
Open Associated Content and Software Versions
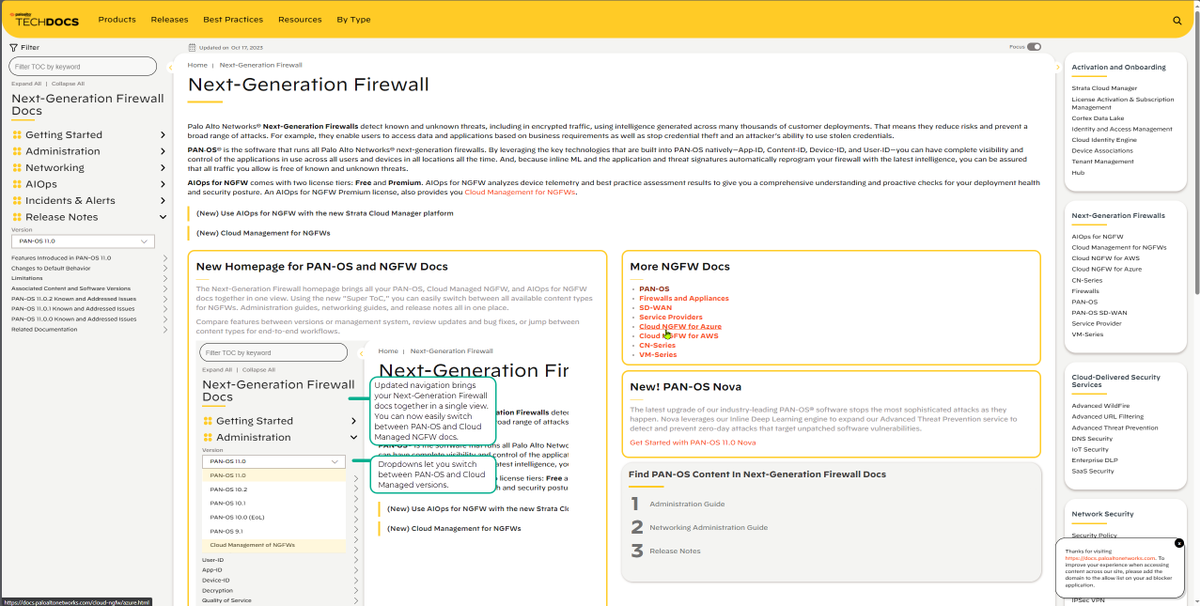point(71,288)
